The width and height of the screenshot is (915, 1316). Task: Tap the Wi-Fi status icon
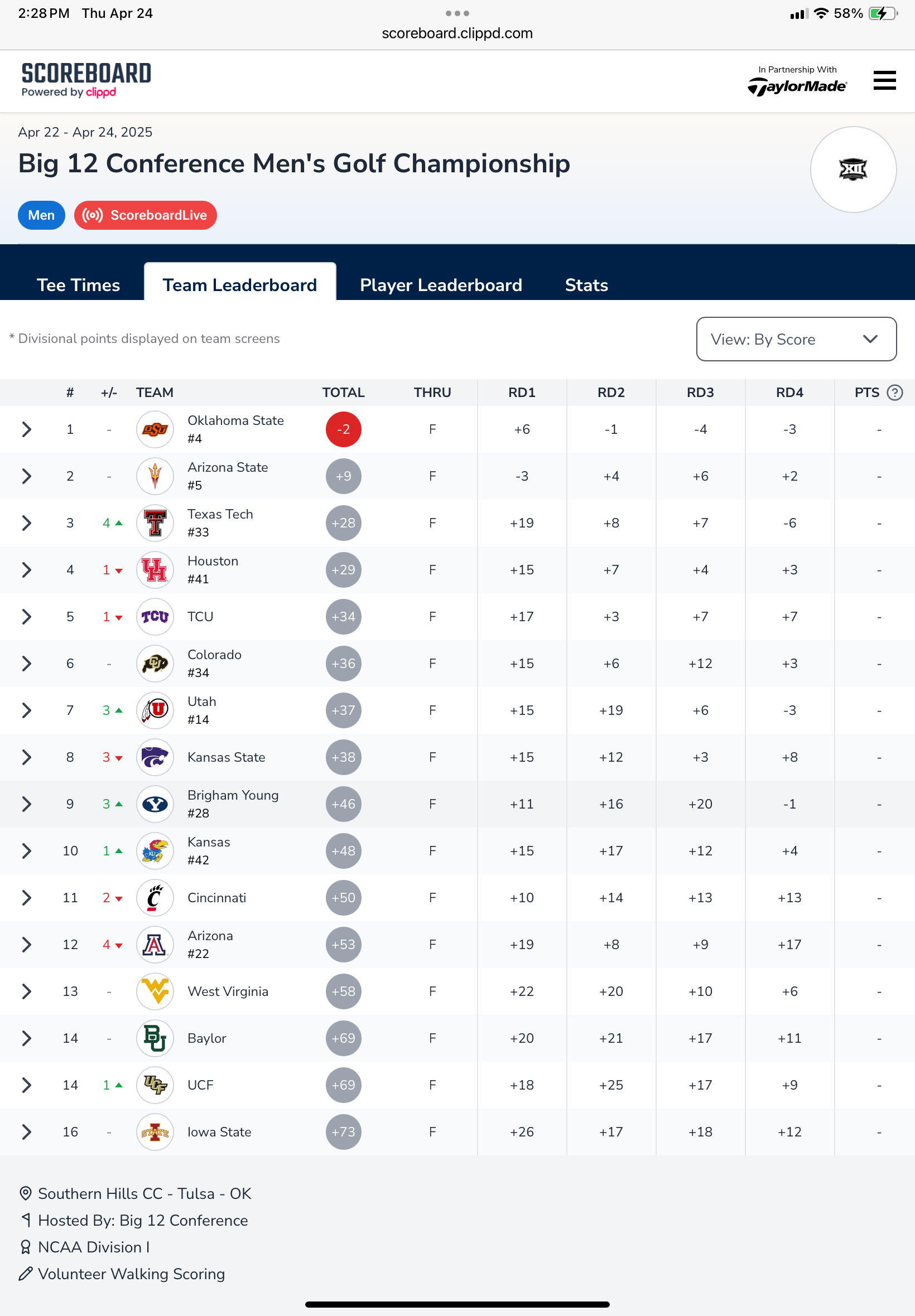pyautogui.click(x=822, y=13)
